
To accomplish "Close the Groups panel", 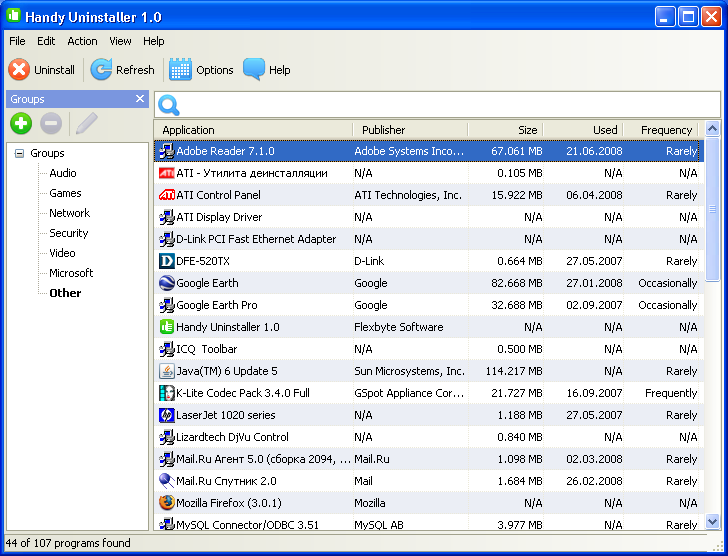I will 140,99.
